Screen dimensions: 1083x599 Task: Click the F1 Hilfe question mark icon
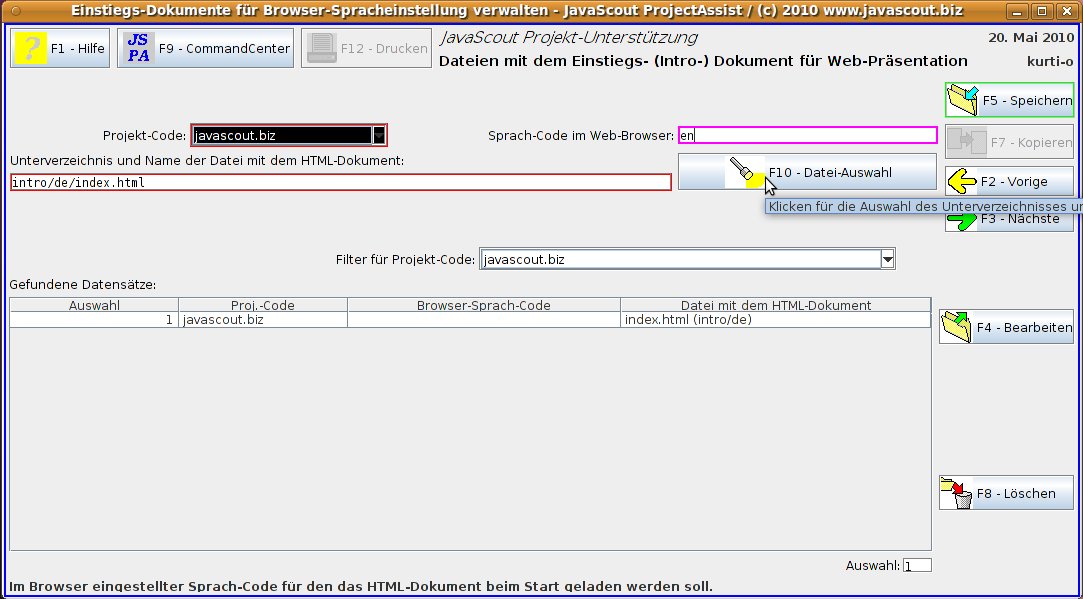pos(31,48)
